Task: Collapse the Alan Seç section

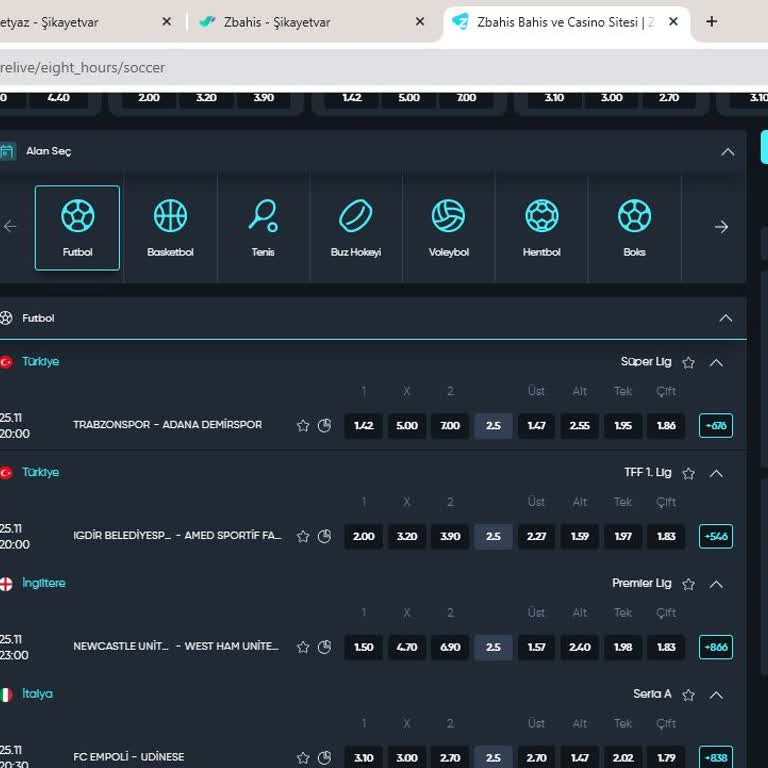Action: (727, 152)
